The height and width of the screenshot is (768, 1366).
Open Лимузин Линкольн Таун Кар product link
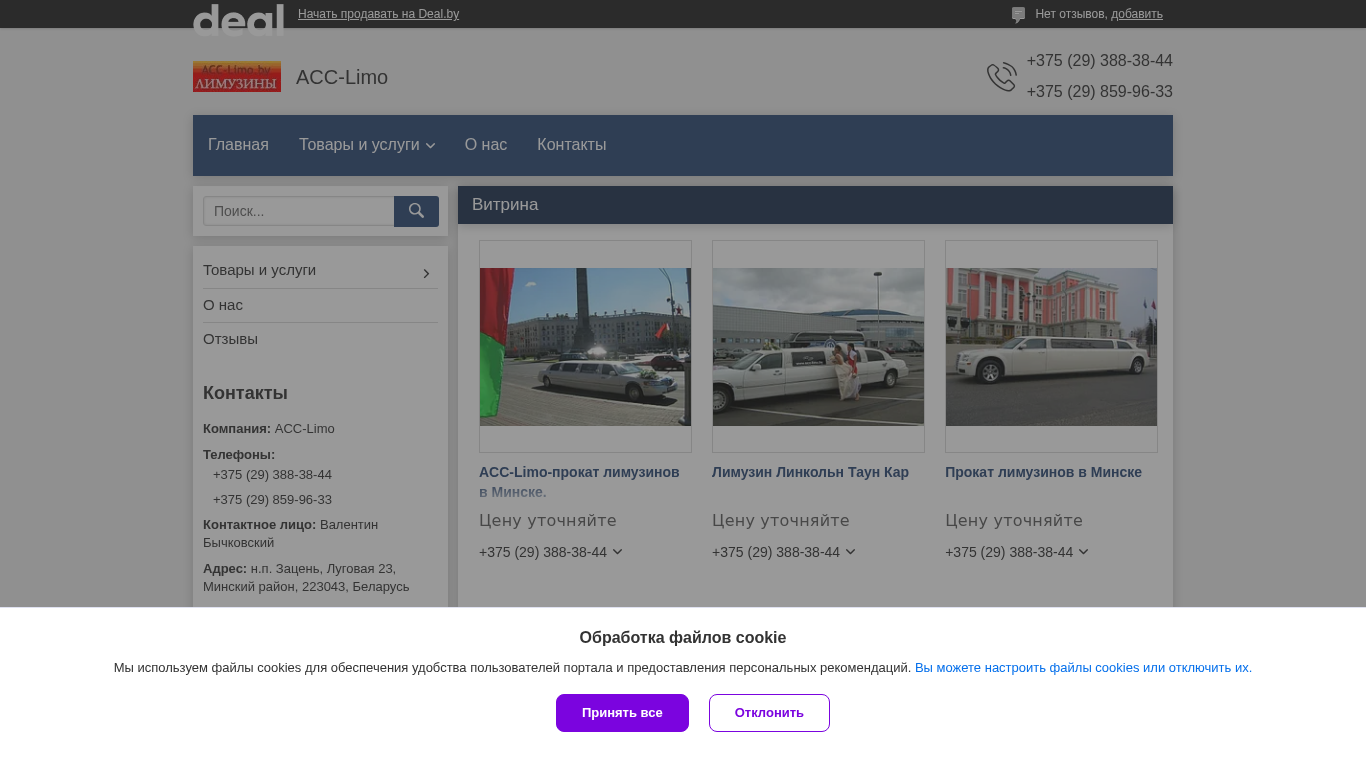coord(810,472)
